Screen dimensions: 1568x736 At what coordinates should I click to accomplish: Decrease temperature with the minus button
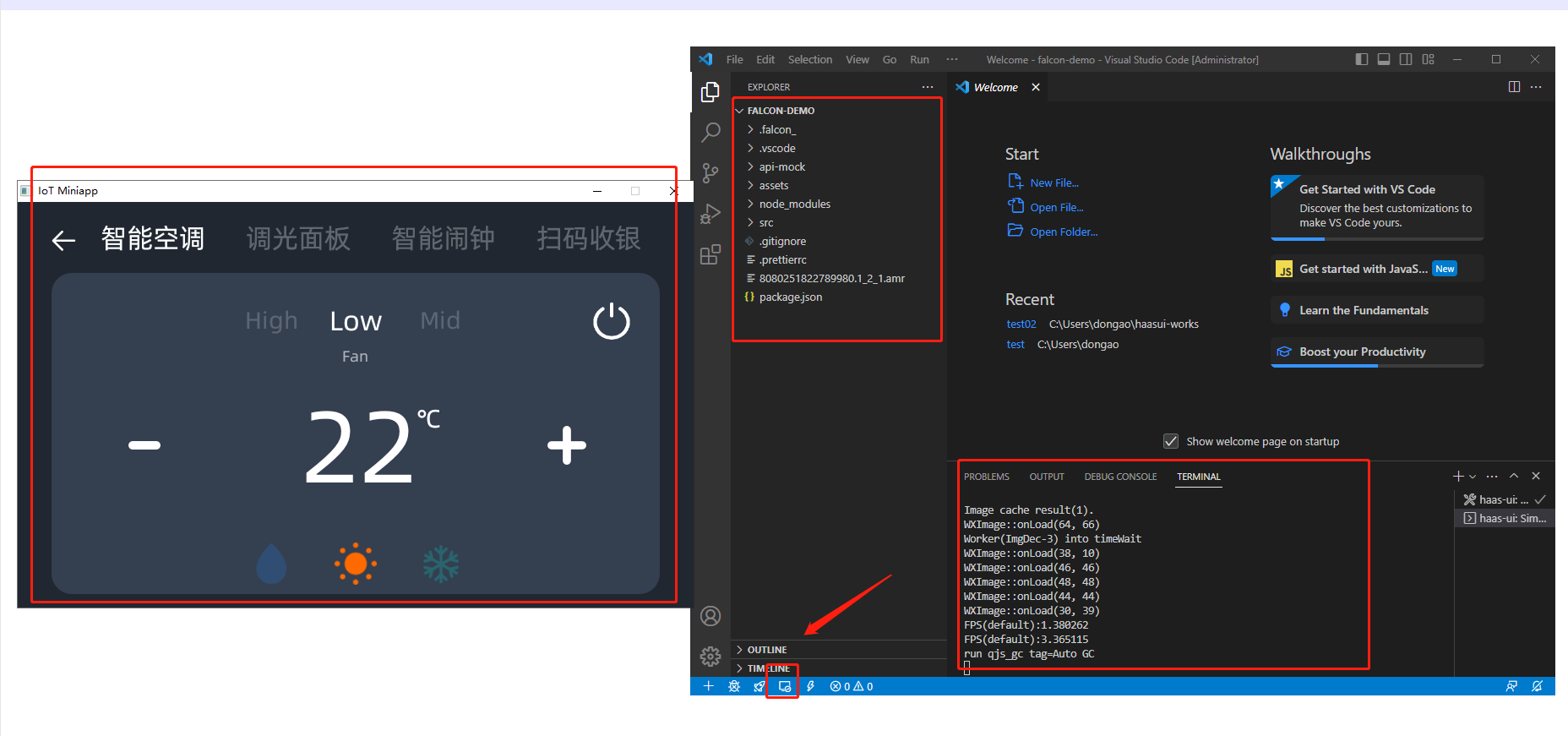point(144,445)
